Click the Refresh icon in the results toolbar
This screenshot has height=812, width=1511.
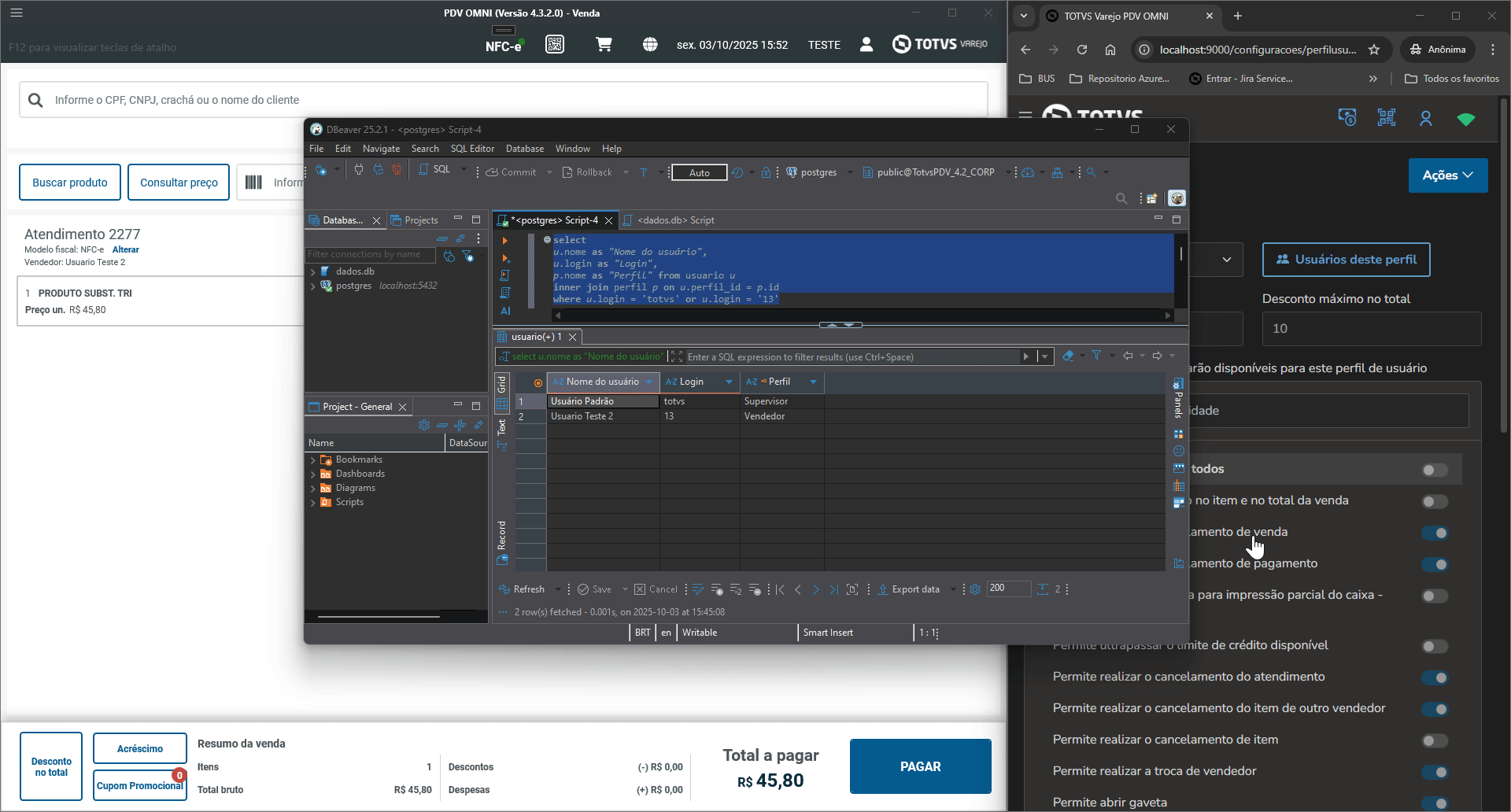click(504, 589)
